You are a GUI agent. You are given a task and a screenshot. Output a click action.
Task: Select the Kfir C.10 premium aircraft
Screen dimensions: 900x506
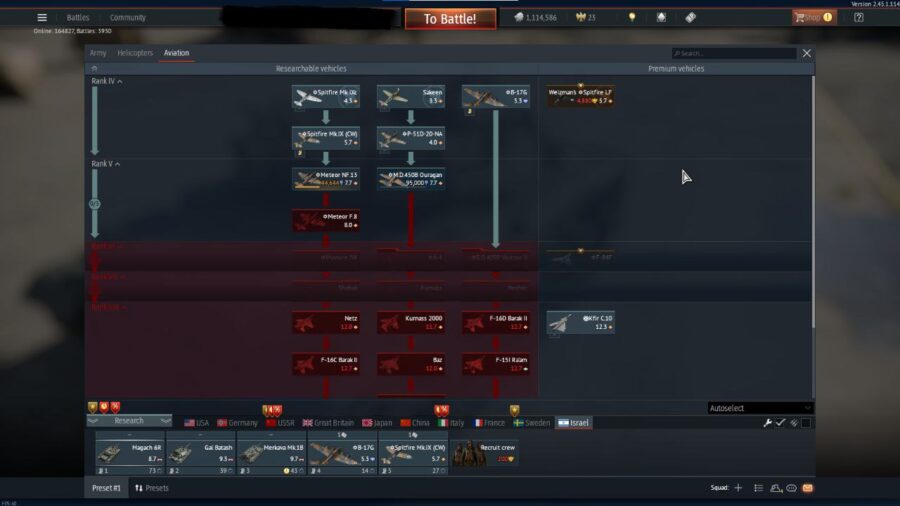(580, 322)
